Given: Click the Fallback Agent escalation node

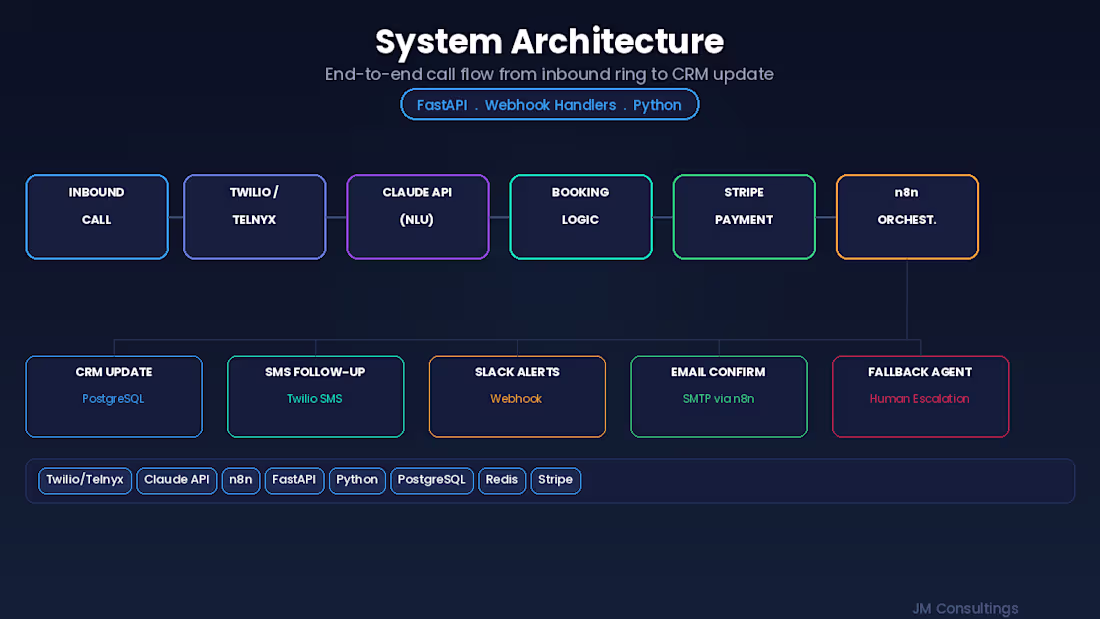Looking at the screenshot, I should (920, 396).
